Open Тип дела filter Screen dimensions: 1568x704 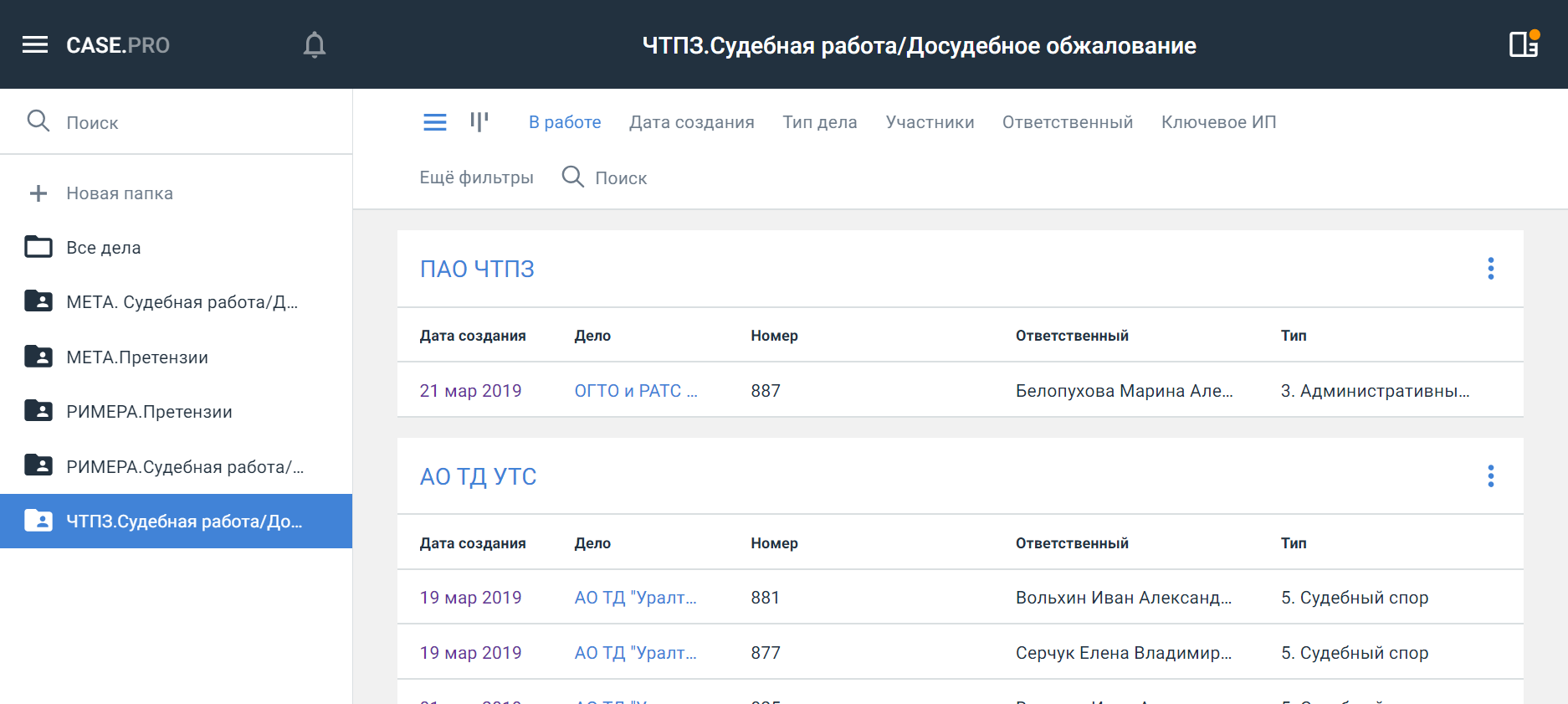pyautogui.click(x=820, y=122)
